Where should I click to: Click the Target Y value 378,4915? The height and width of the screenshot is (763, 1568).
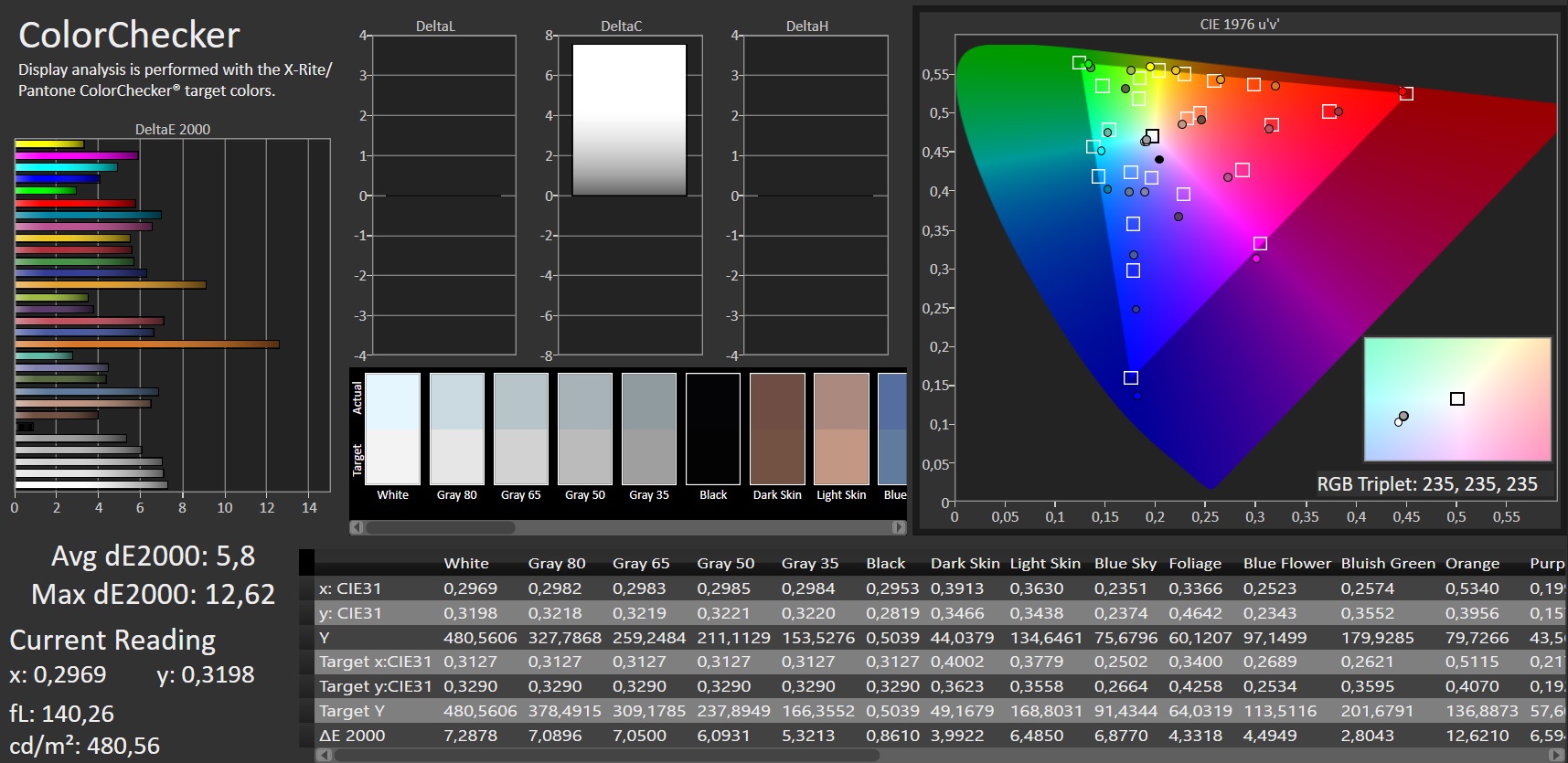point(564,711)
